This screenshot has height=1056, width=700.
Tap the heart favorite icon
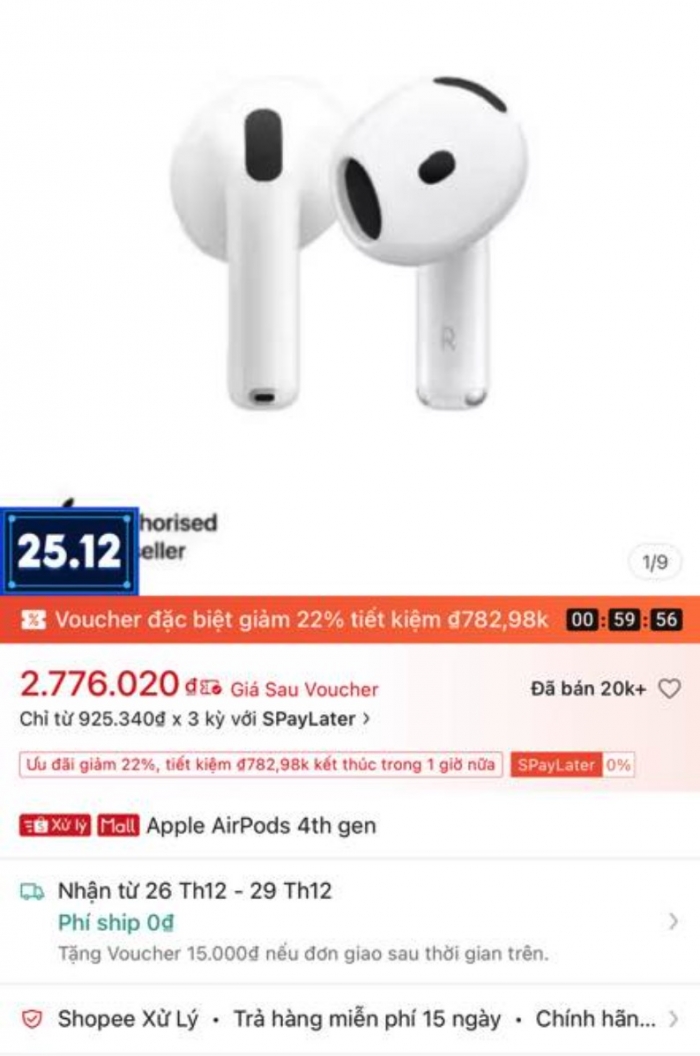[669, 688]
